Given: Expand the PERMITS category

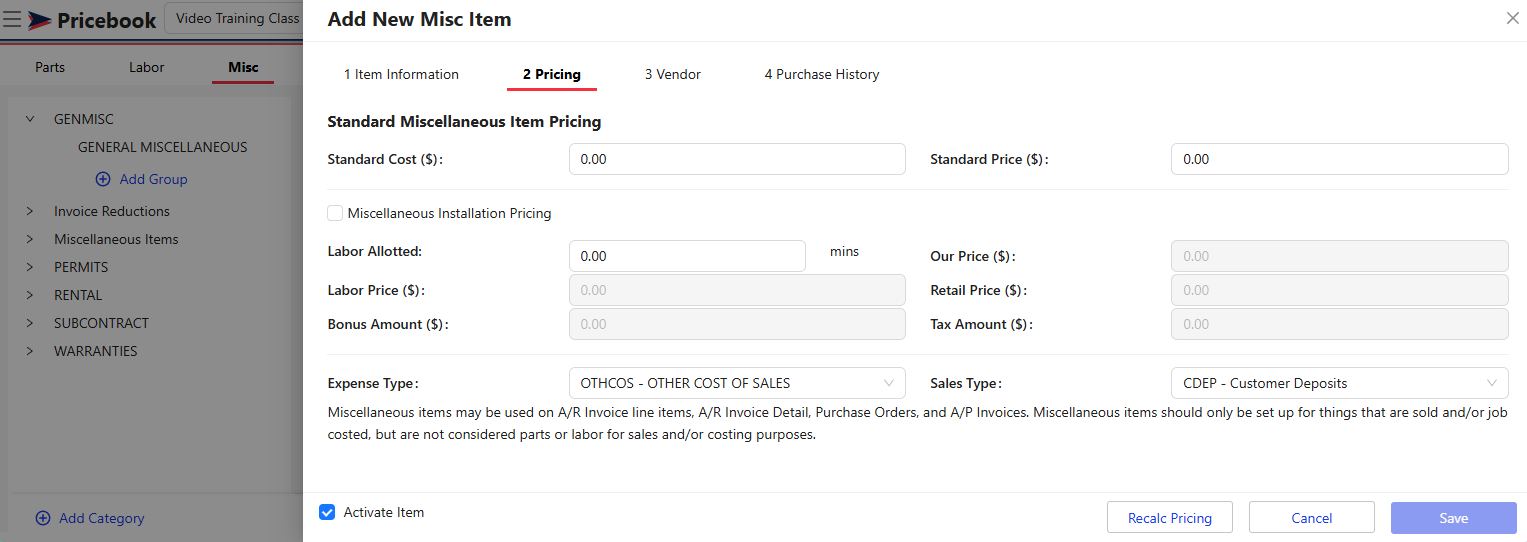Looking at the screenshot, I should coord(30,267).
